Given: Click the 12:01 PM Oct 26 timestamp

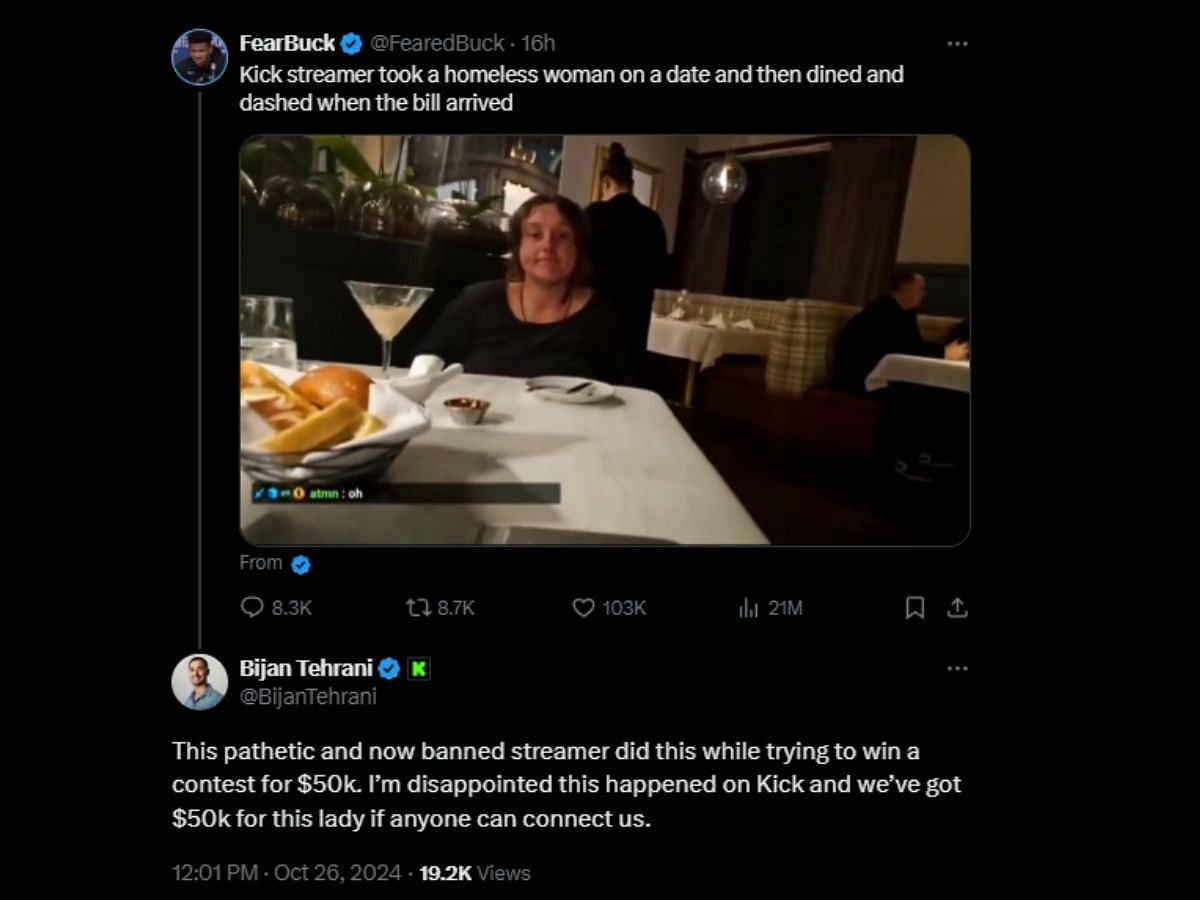Looking at the screenshot, I should [x=287, y=873].
